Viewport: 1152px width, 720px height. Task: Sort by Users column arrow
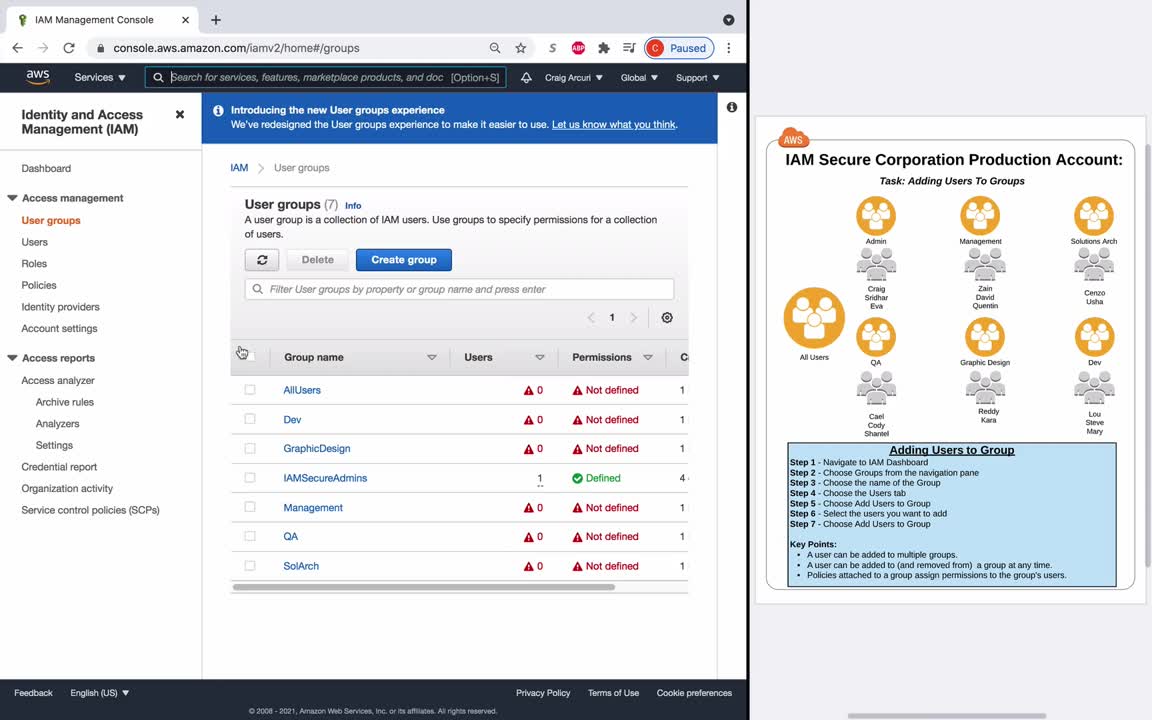(x=540, y=357)
